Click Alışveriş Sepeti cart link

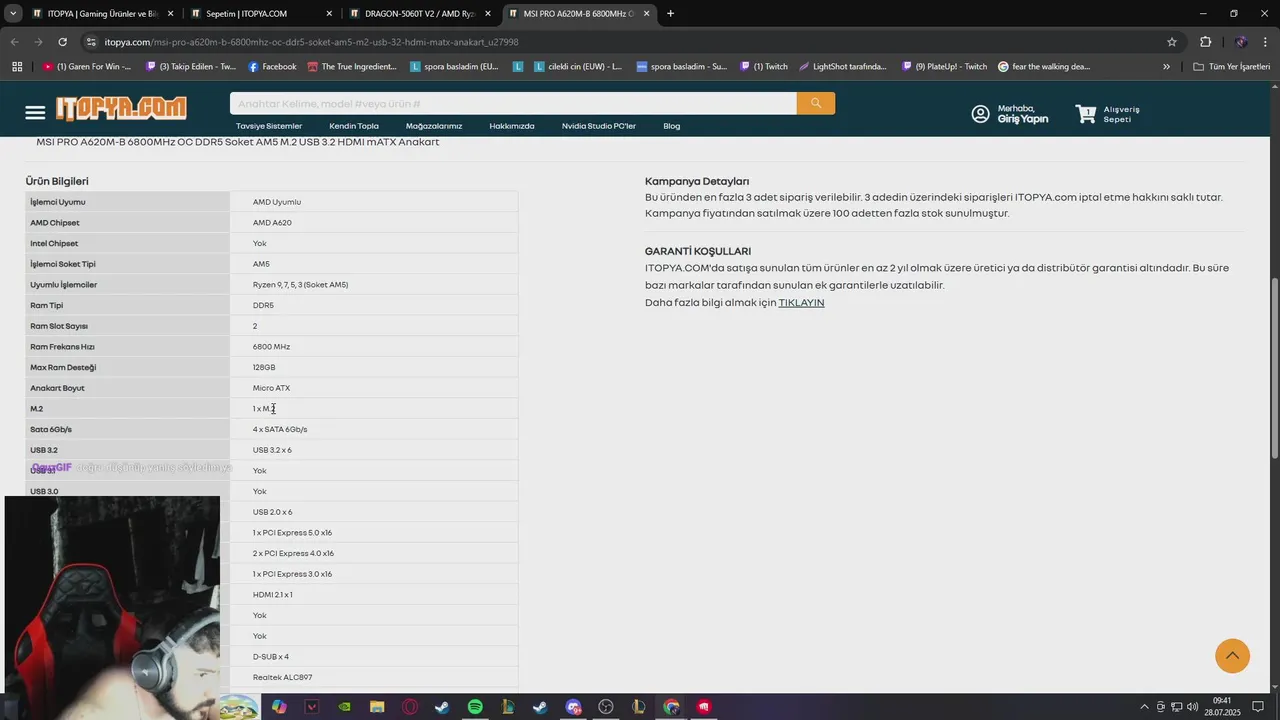click(1121, 114)
